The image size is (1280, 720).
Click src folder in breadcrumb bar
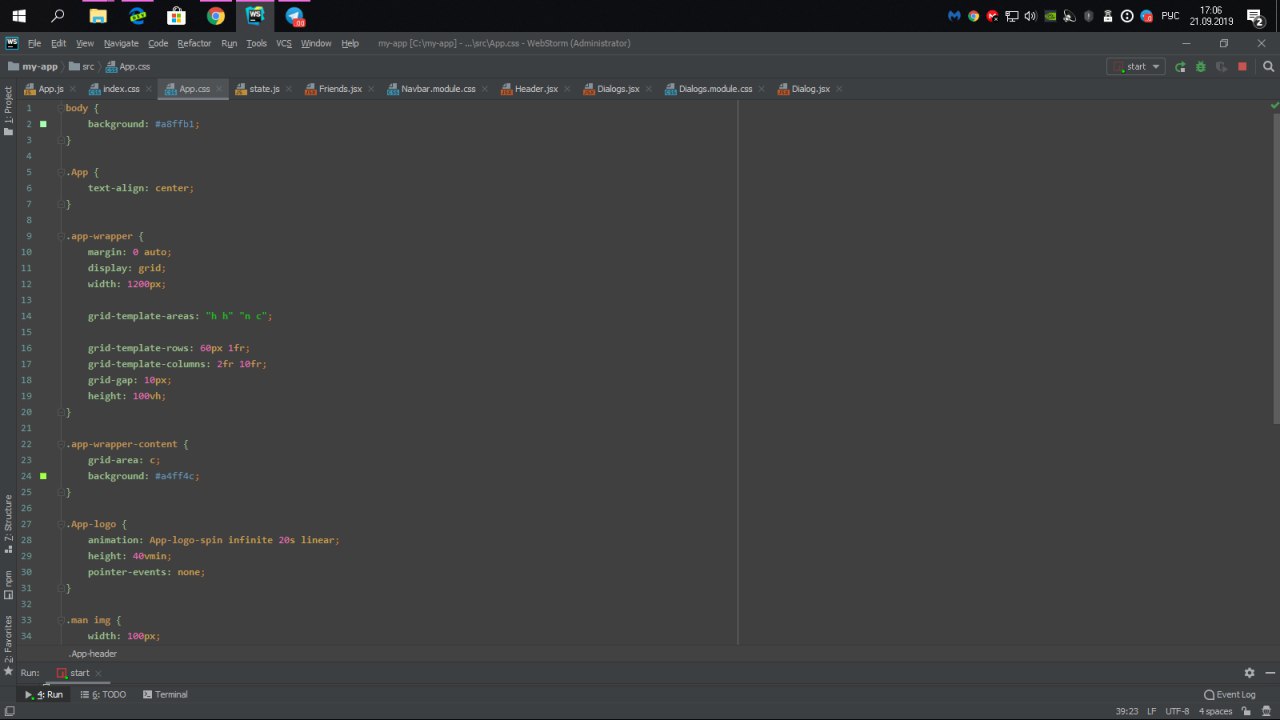[x=82, y=67]
